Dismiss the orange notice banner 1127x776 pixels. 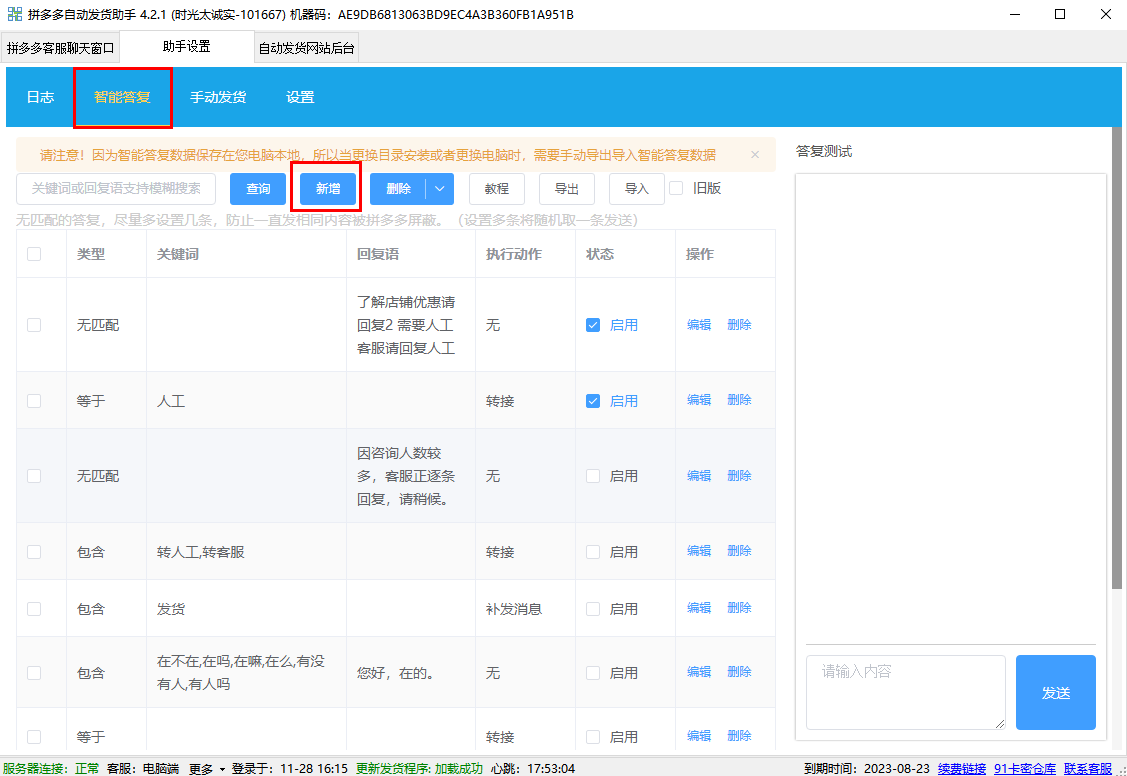[x=755, y=154]
